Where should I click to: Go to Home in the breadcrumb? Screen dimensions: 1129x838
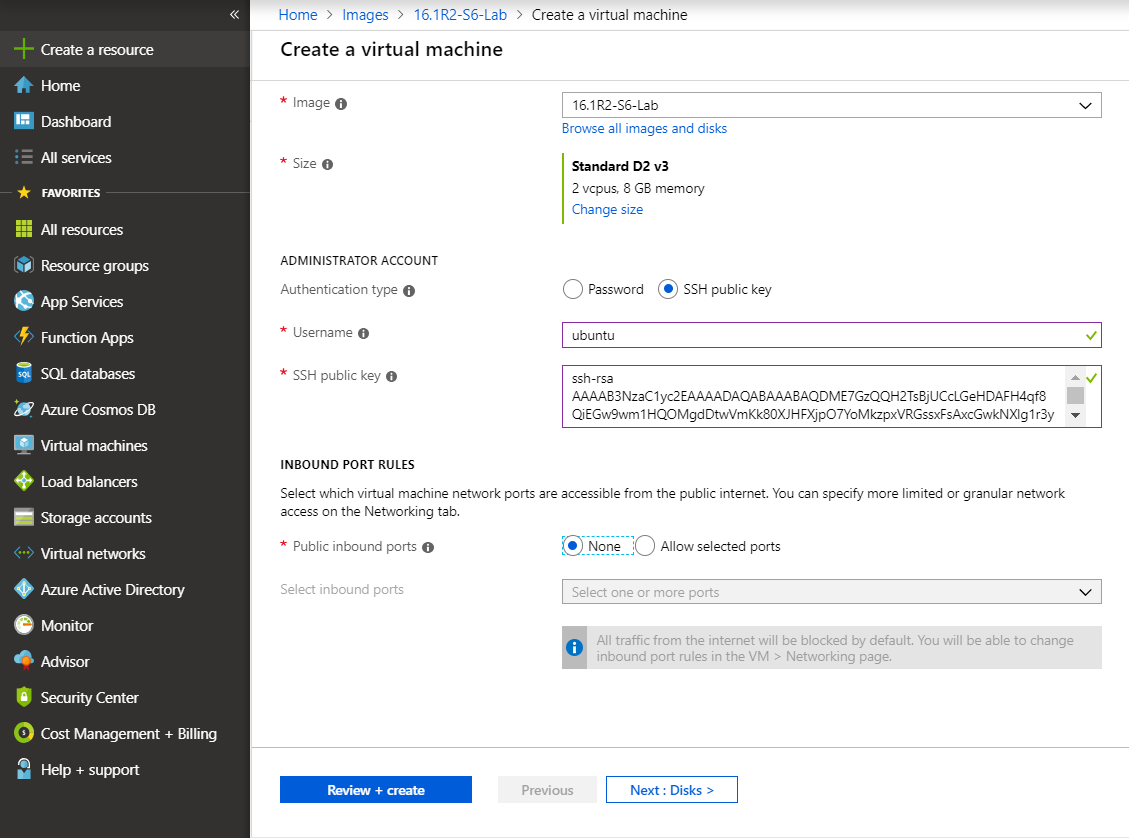point(298,14)
